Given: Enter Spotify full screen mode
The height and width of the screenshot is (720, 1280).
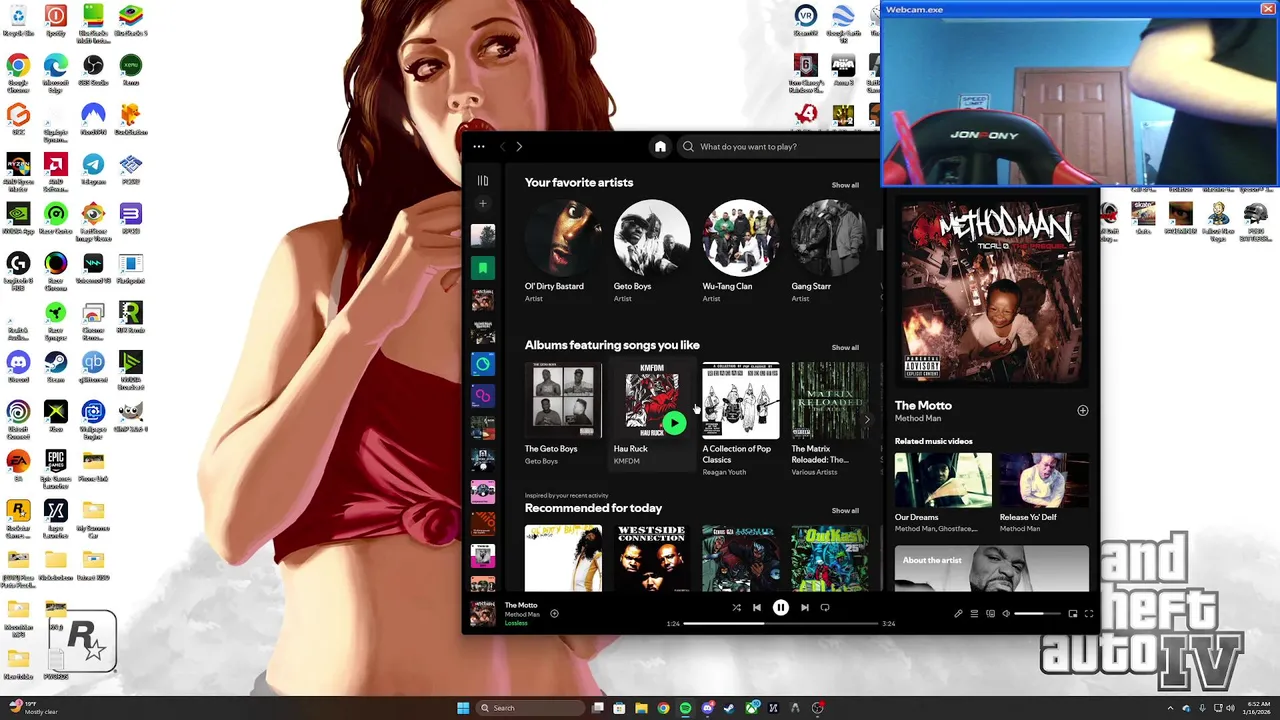Looking at the screenshot, I should tap(1089, 614).
